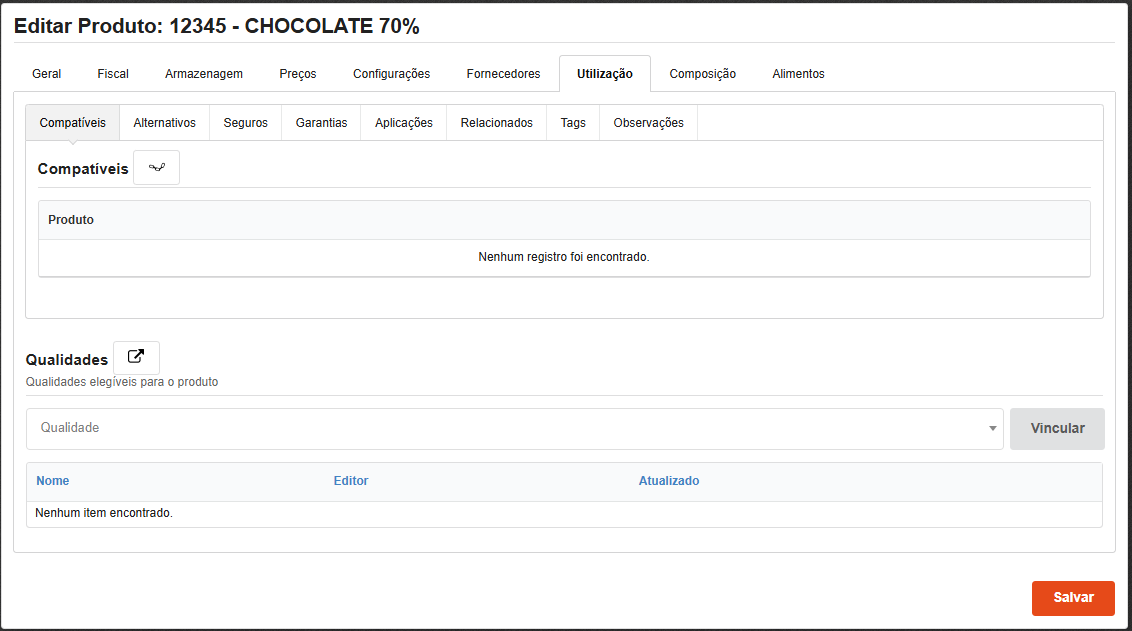This screenshot has height=631, width=1132.
Task: Click the orange Salvar button
Action: (x=1072, y=598)
